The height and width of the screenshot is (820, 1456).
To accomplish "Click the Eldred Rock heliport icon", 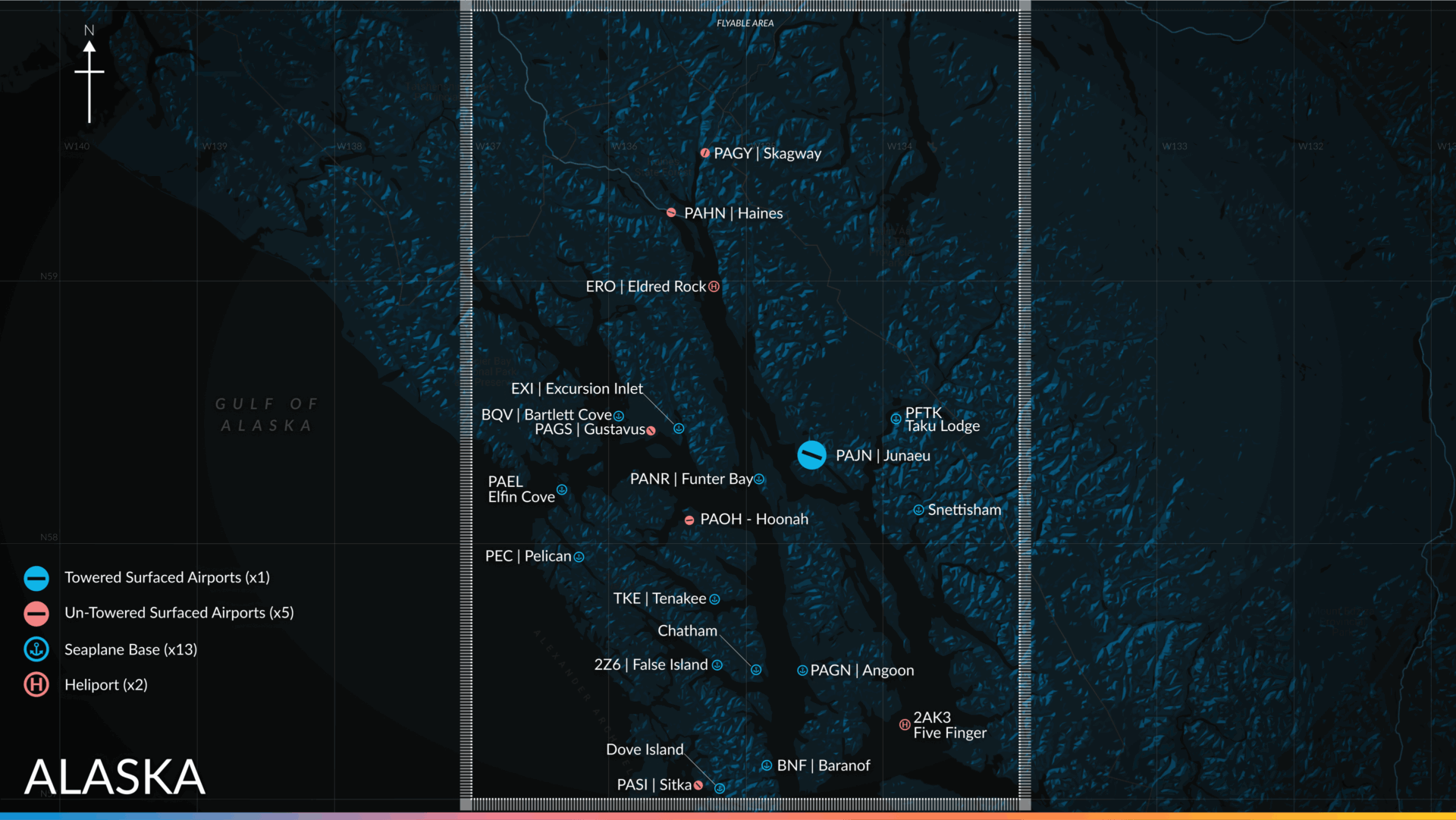I will point(714,287).
